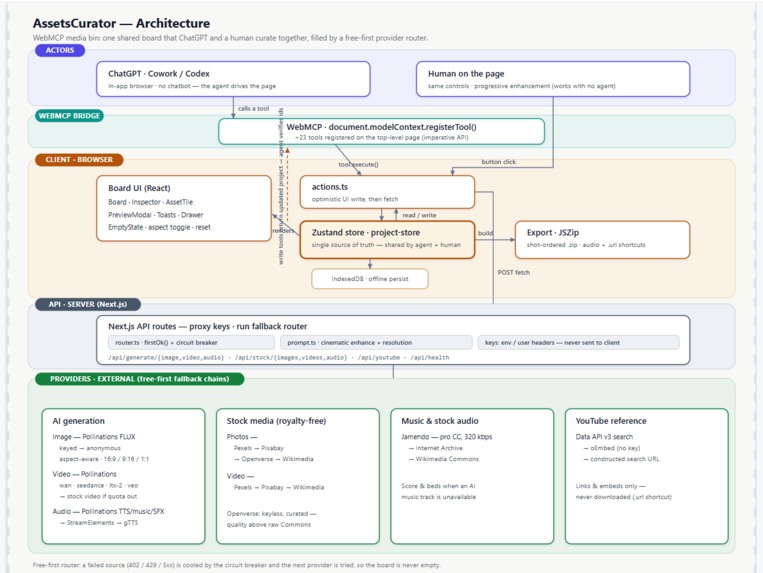Click "EmptyState · aspect toggle · reset" line
The width and height of the screenshot is (763, 573).
[159, 227]
